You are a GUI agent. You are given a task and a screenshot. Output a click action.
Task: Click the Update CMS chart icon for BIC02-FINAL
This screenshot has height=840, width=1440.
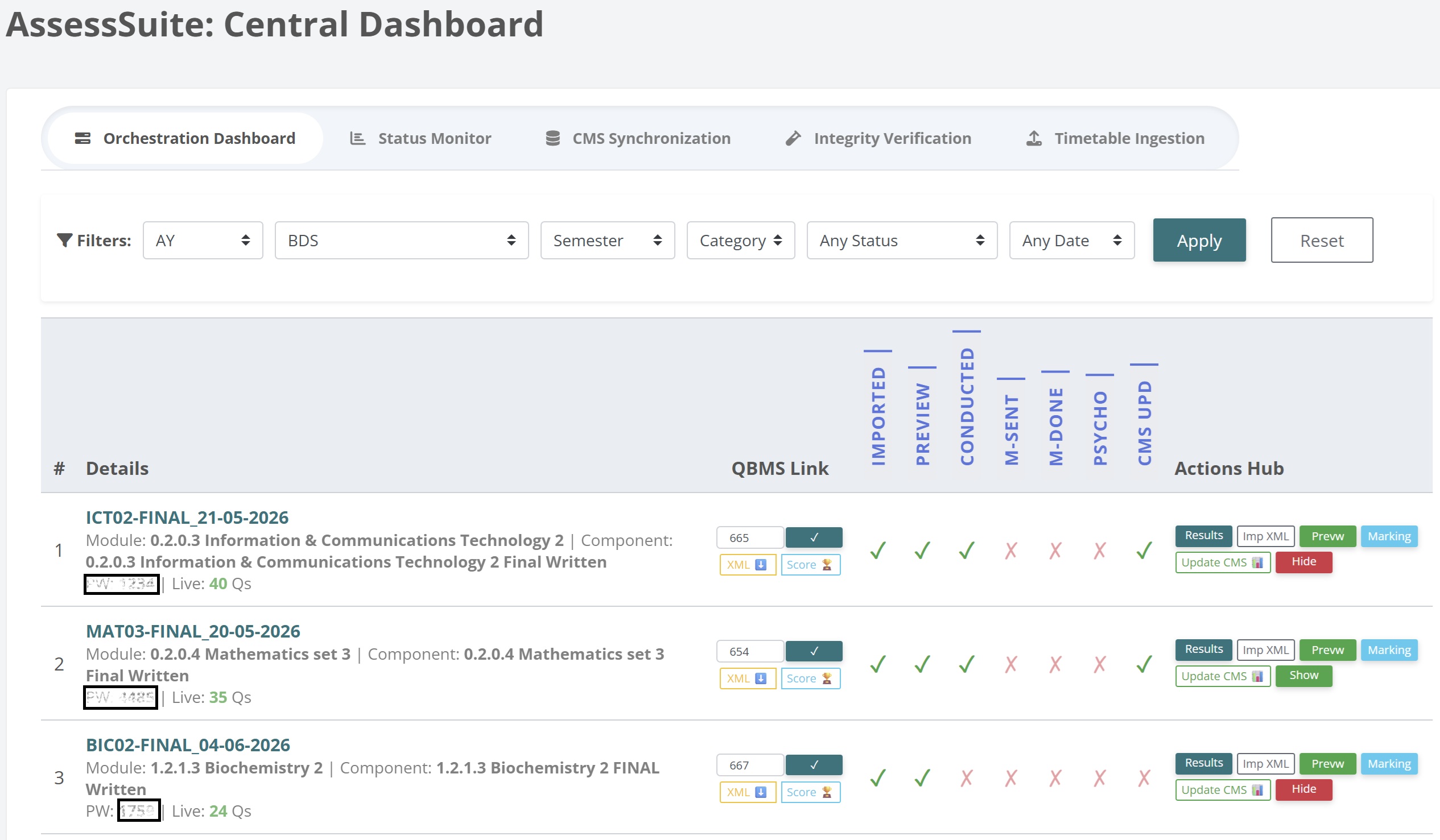click(x=1257, y=790)
